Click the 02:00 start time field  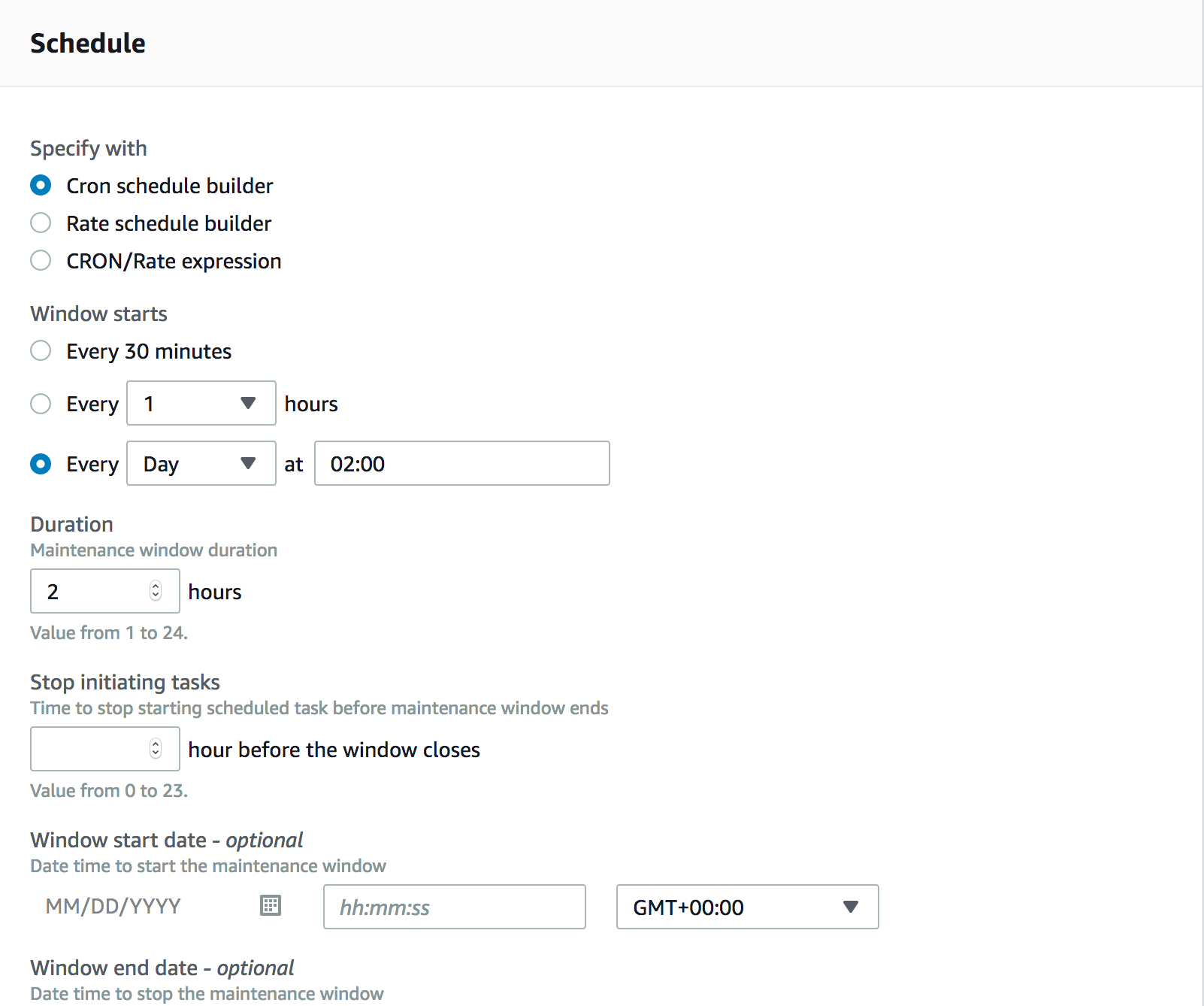[x=462, y=463]
